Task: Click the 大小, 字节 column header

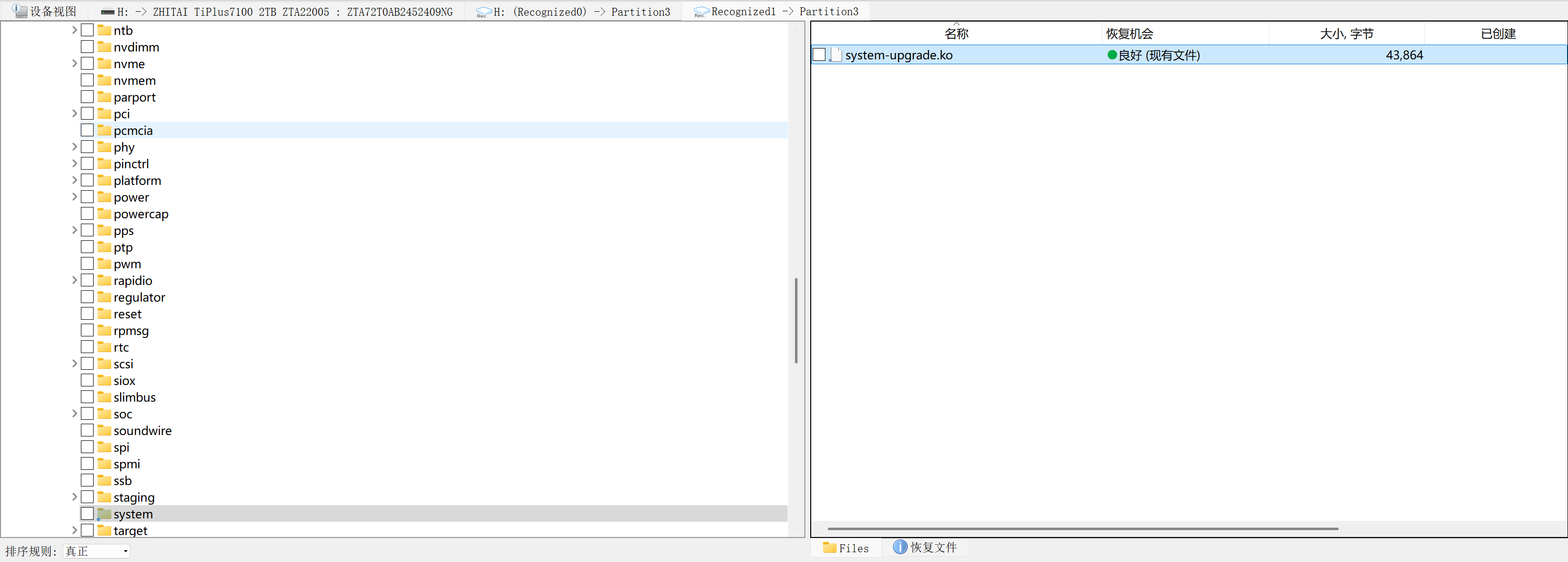Action: pos(1346,34)
